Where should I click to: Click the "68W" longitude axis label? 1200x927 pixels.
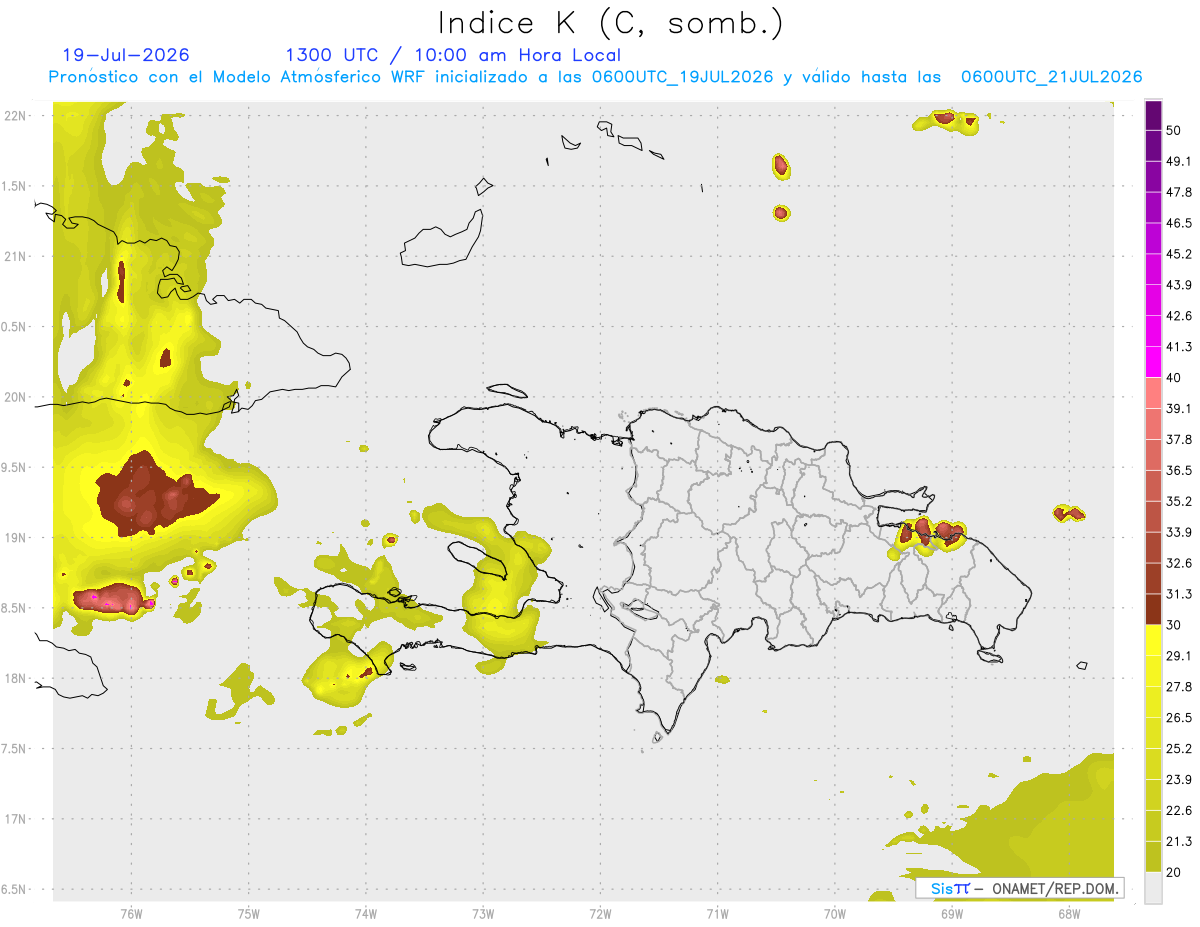point(1069,912)
